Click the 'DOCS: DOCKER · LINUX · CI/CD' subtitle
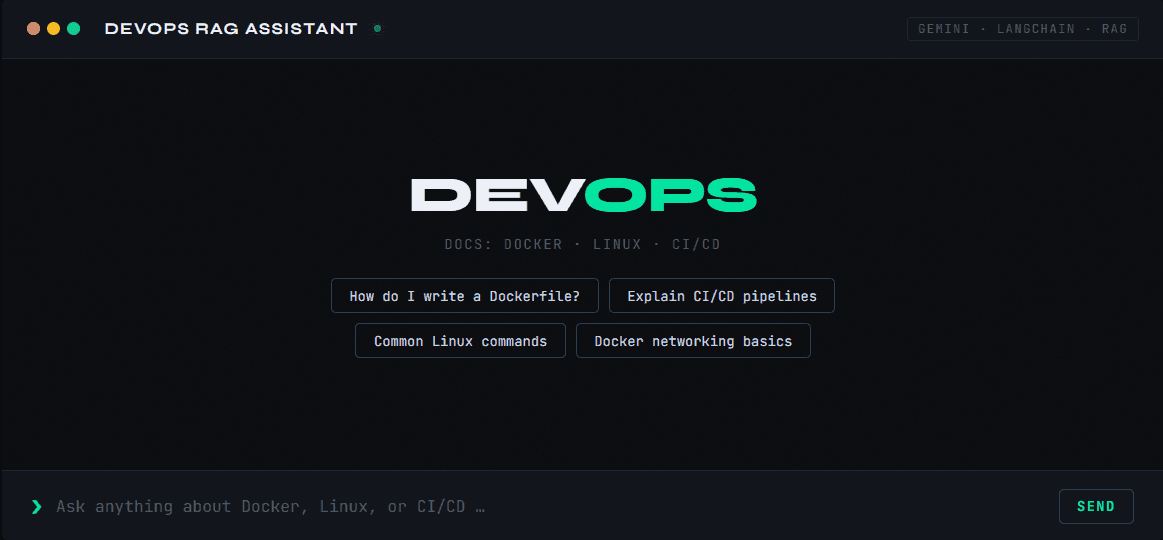 pos(582,244)
